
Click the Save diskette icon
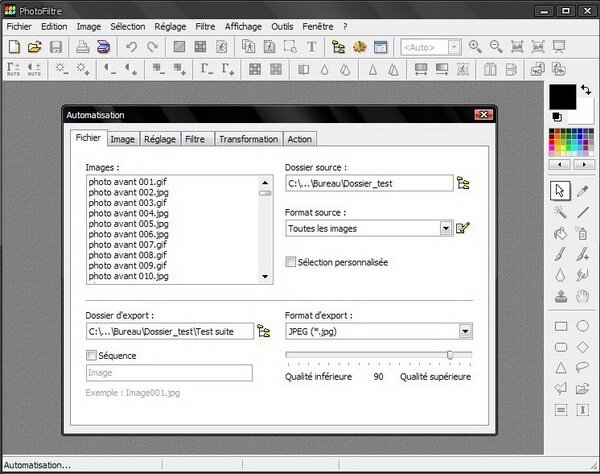click(x=56, y=47)
